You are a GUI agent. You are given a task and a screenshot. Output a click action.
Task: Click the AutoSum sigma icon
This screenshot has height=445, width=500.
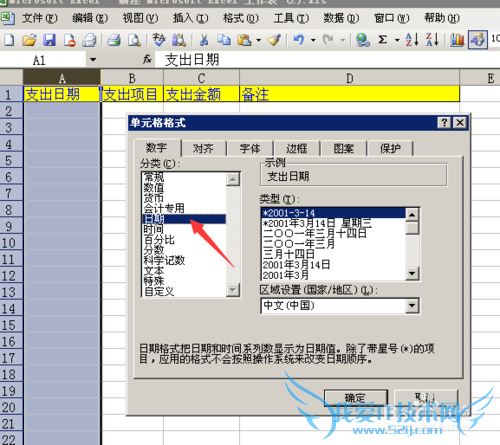click(383, 40)
